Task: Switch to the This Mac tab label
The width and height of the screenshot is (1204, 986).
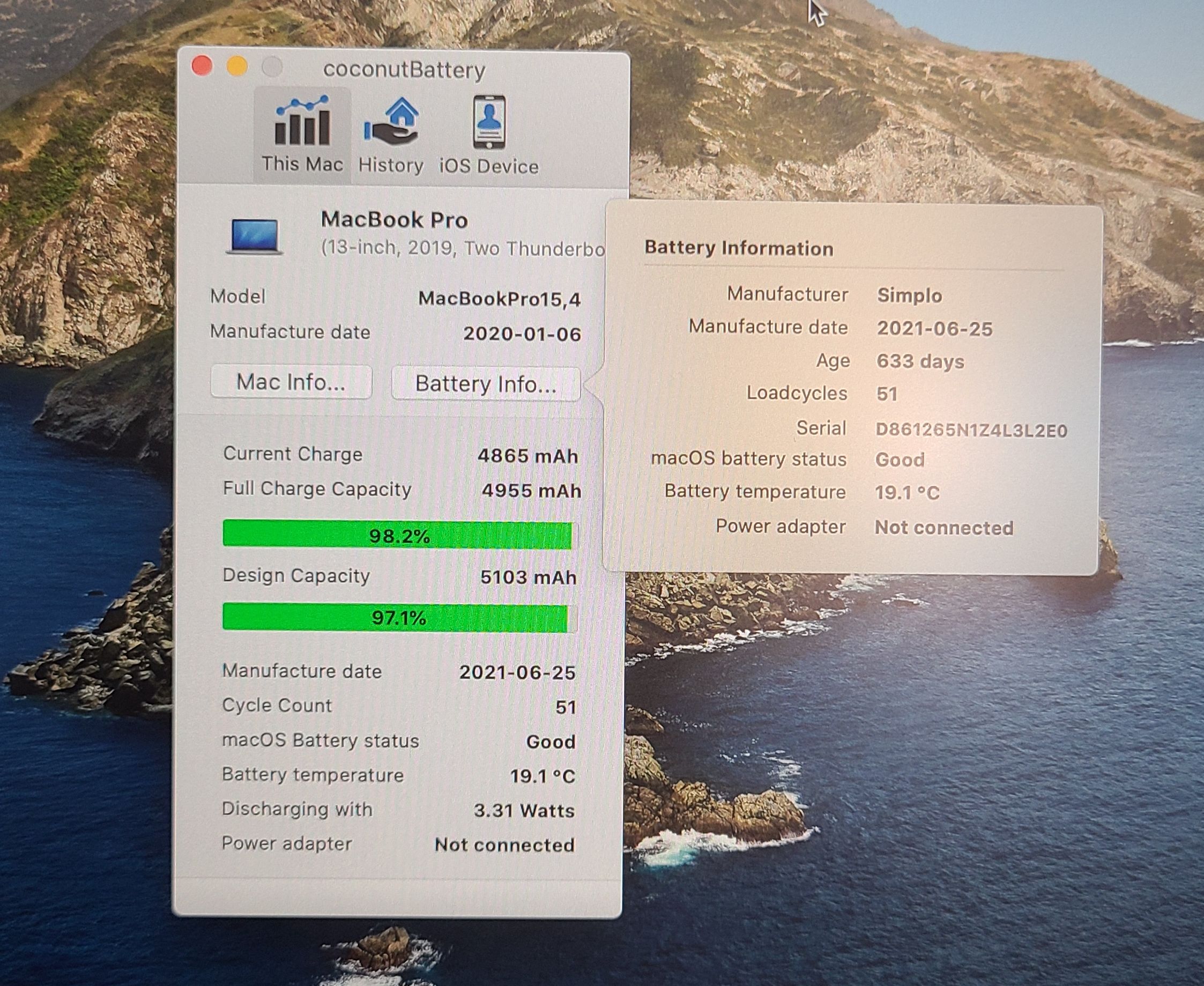Action: 302,164
